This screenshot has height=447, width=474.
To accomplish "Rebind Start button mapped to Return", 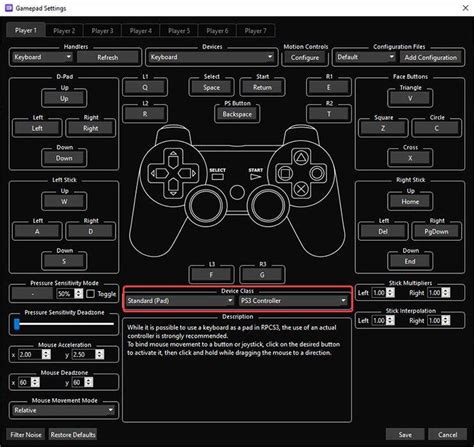I will click(x=262, y=87).
